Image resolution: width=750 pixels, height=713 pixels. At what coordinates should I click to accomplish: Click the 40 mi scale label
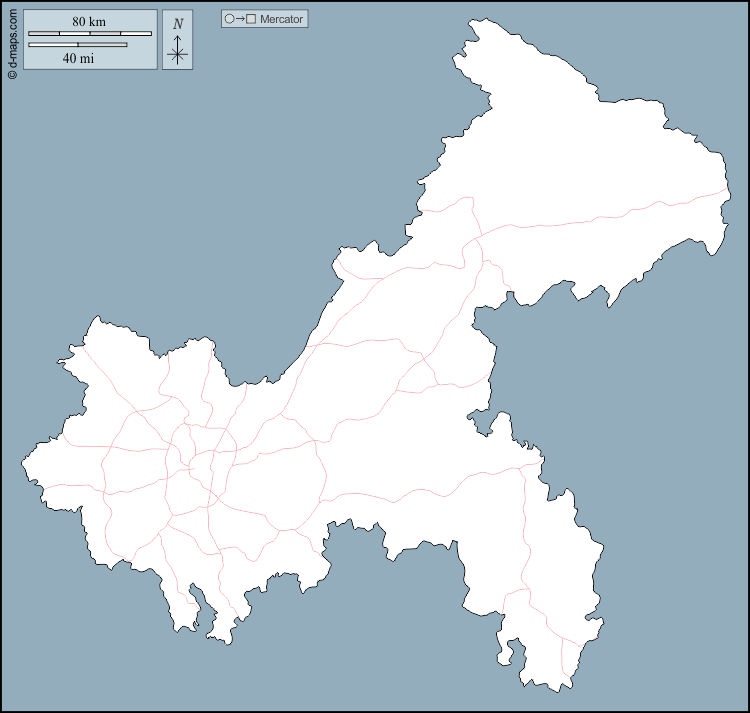pyautogui.click(x=78, y=58)
